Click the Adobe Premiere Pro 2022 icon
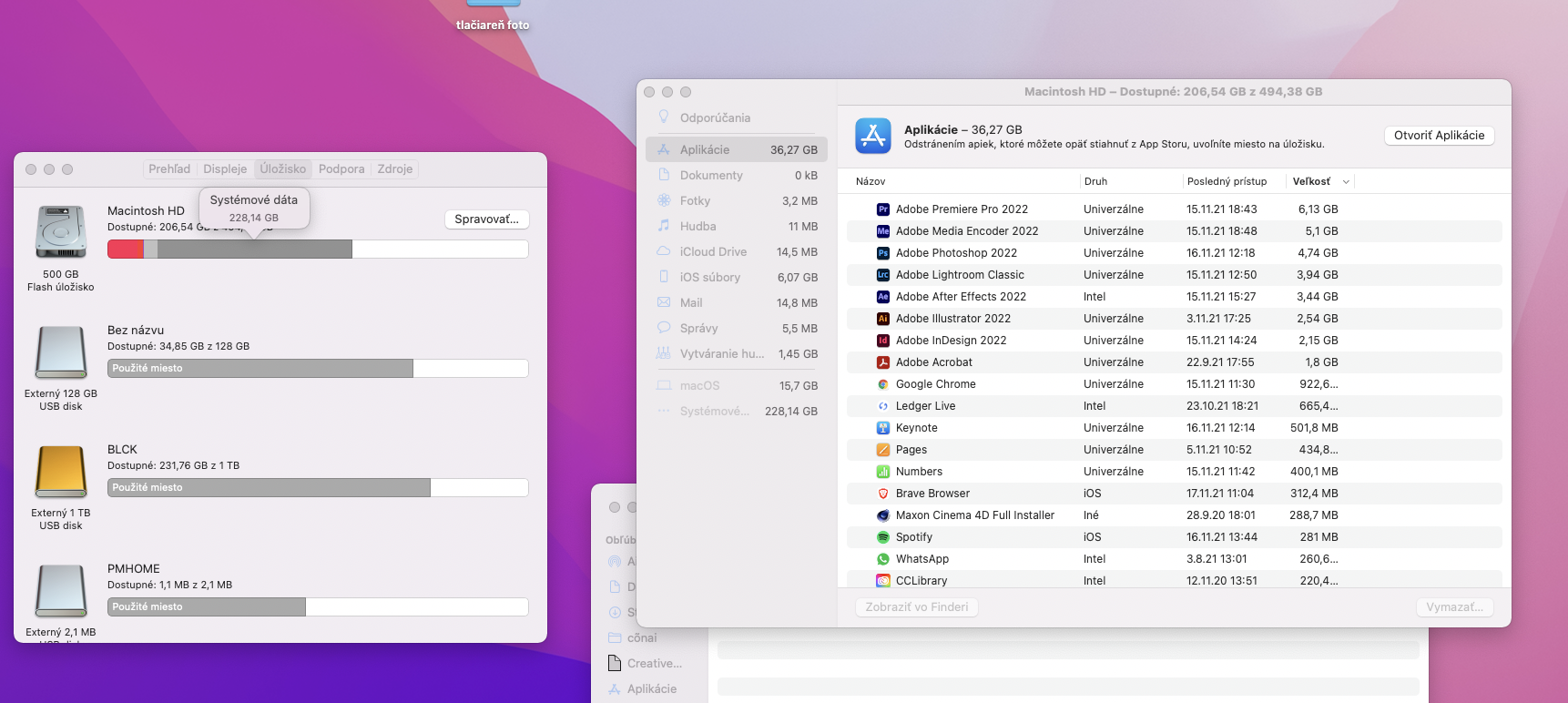The image size is (1568, 703). (882, 209)
